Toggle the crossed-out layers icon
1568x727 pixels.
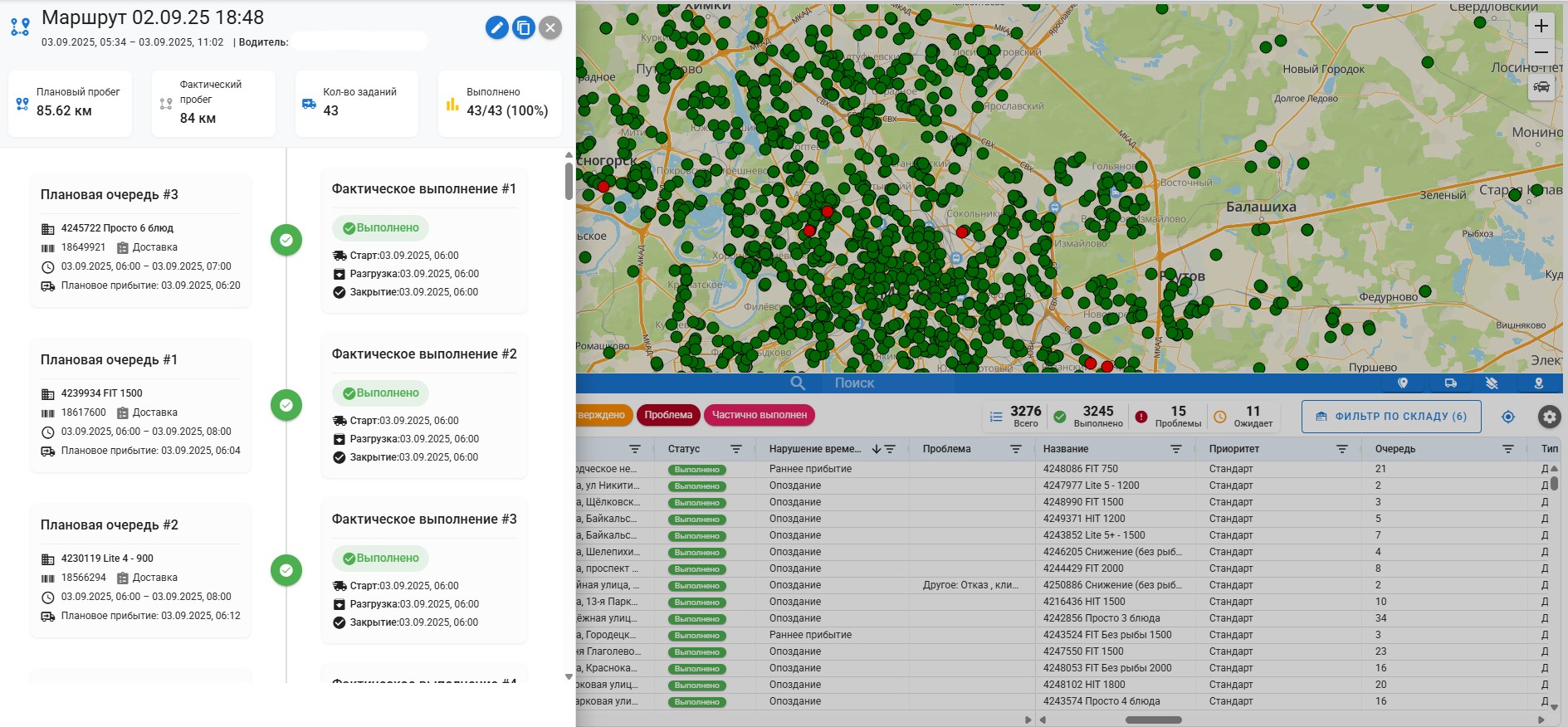[x=1492, y=383]
